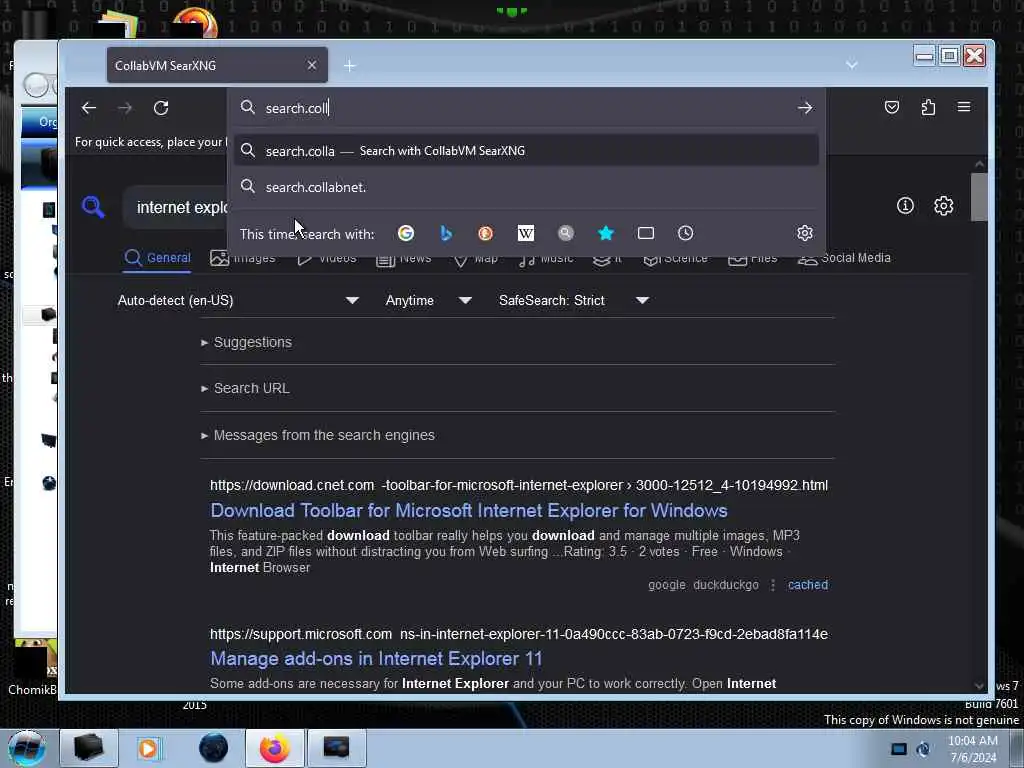Open Firefox from the taskbar
Screen dimensions: 1024x768
[275, 748]
